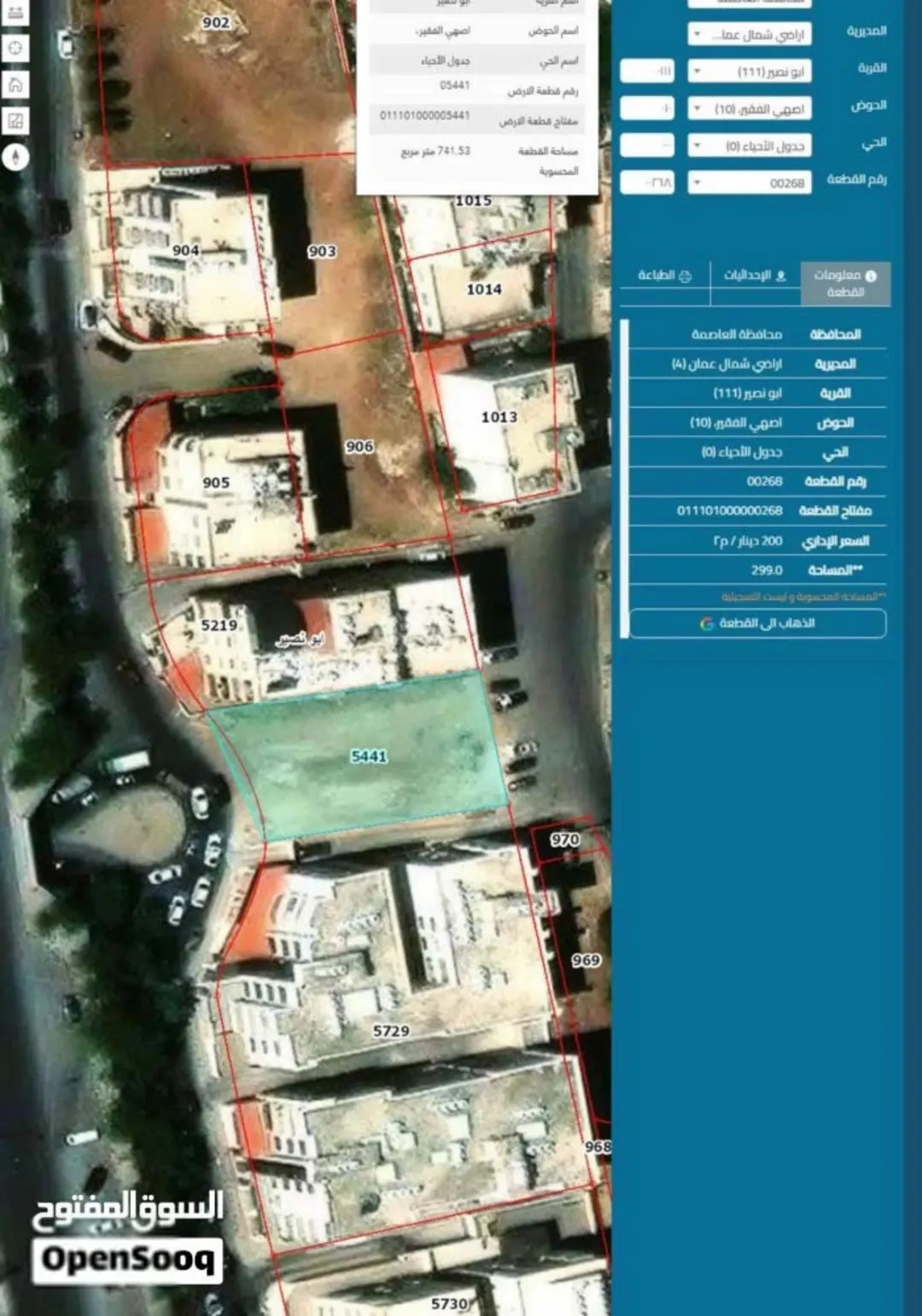Expand the المديرية dropdown
Screen dimensions: 922x1316
click(x=750, y=34)
